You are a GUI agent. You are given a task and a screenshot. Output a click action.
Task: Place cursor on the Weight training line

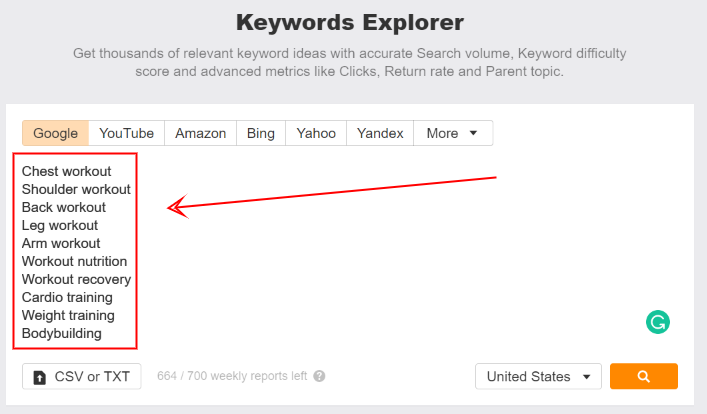(68, 315)
